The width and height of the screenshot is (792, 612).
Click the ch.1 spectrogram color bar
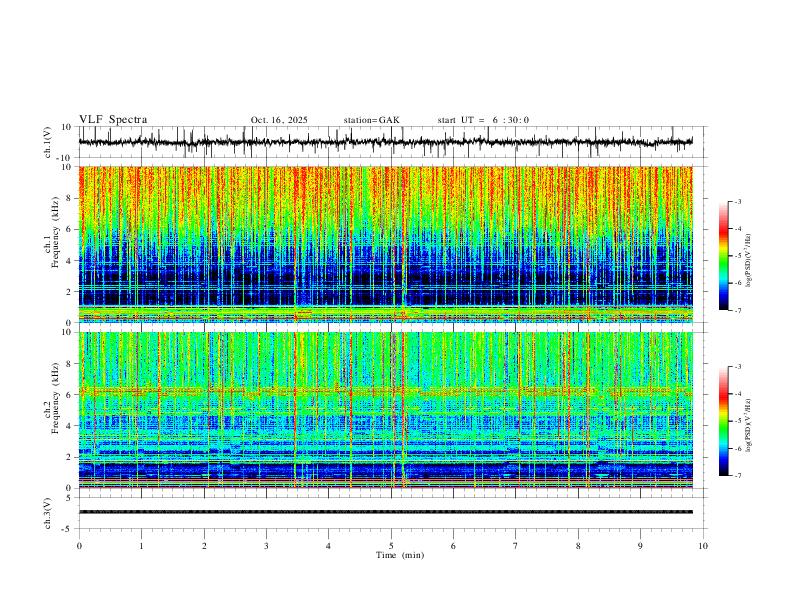point(723,256)
